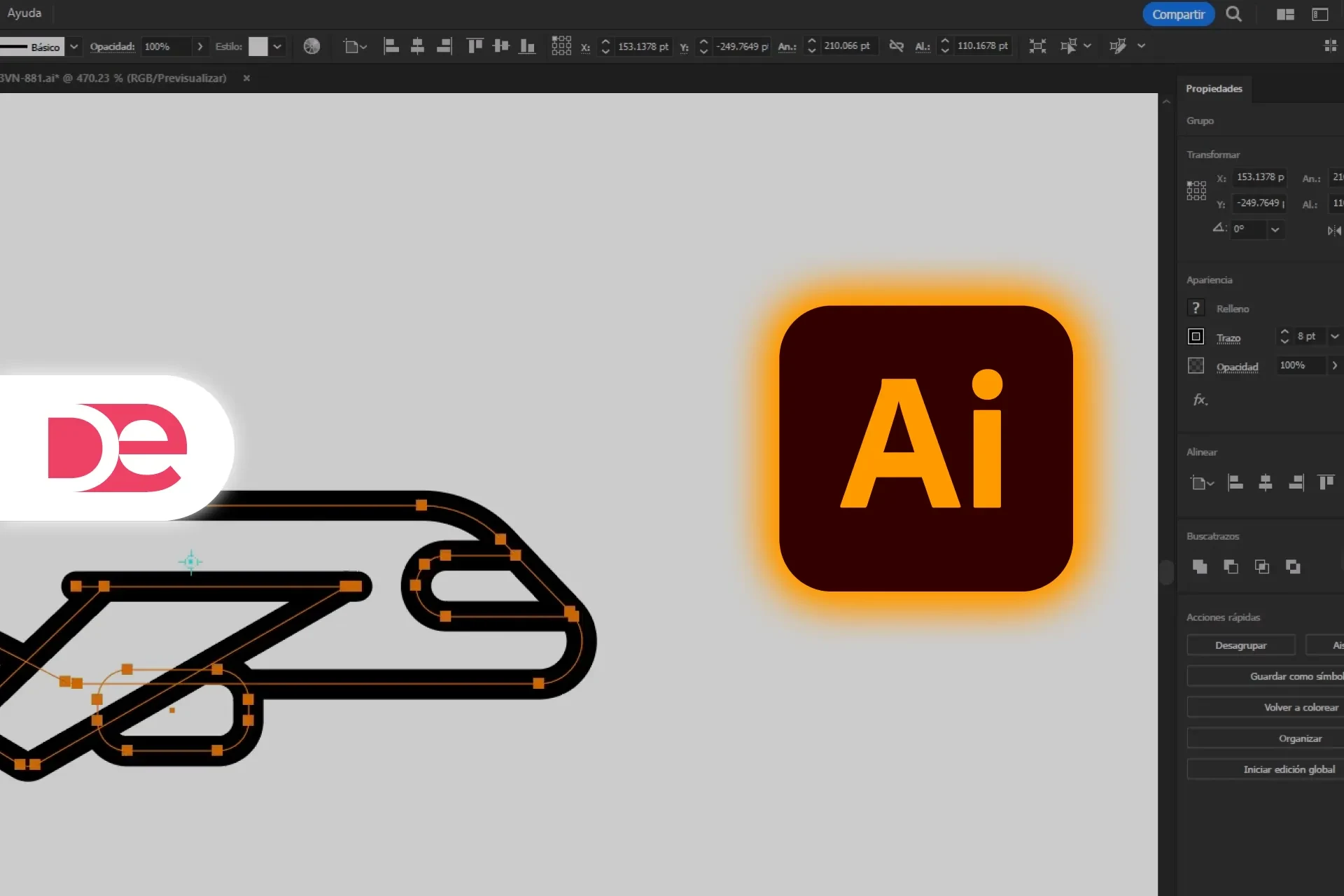This screenshot has width=1344, height=896.
Task: Click the isolate selected object icon
Action: [1037, 46]
